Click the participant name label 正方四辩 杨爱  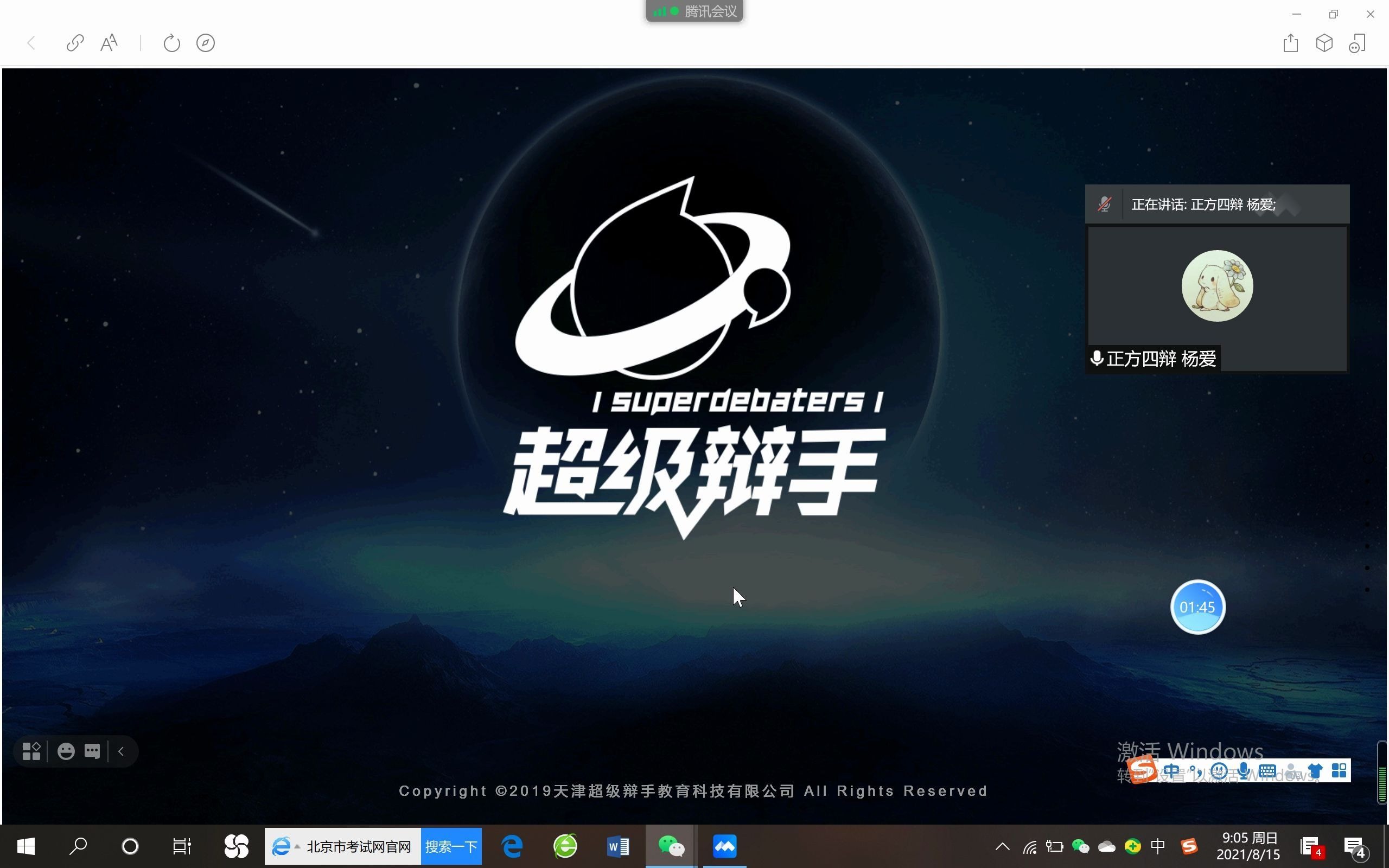pyautogui.click(x=1153, y=359)
